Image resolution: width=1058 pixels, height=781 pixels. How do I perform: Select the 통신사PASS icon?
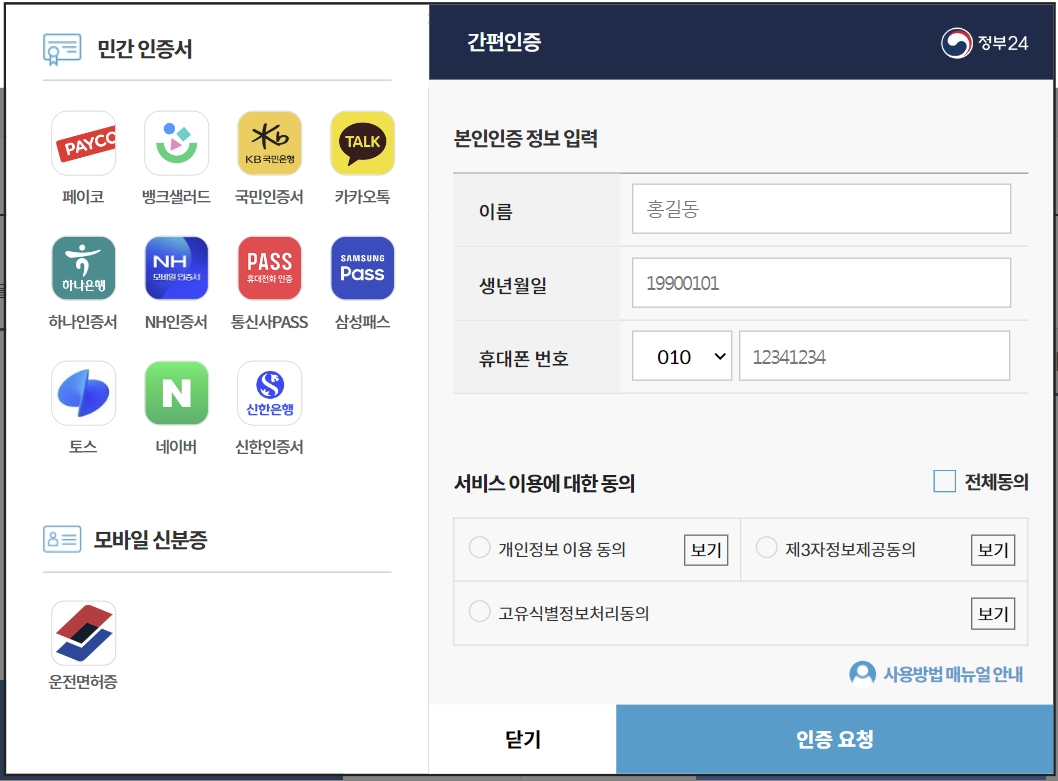pyautogui.click(x=269, y=268)
